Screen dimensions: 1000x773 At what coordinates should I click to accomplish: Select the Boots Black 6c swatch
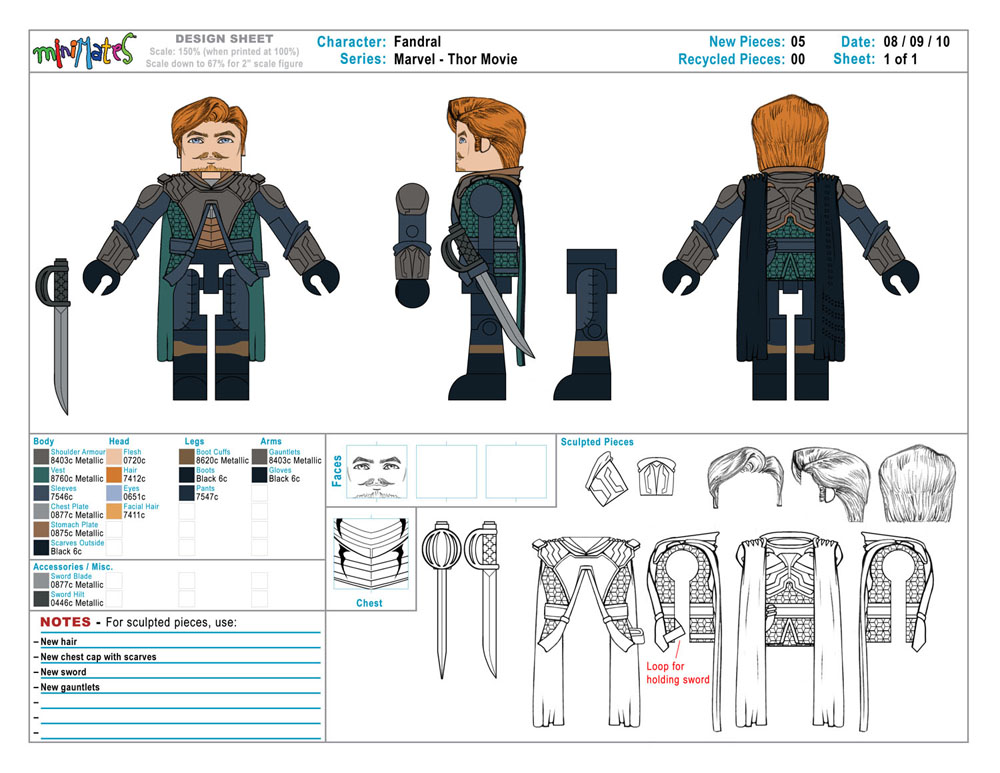(187, 475)
